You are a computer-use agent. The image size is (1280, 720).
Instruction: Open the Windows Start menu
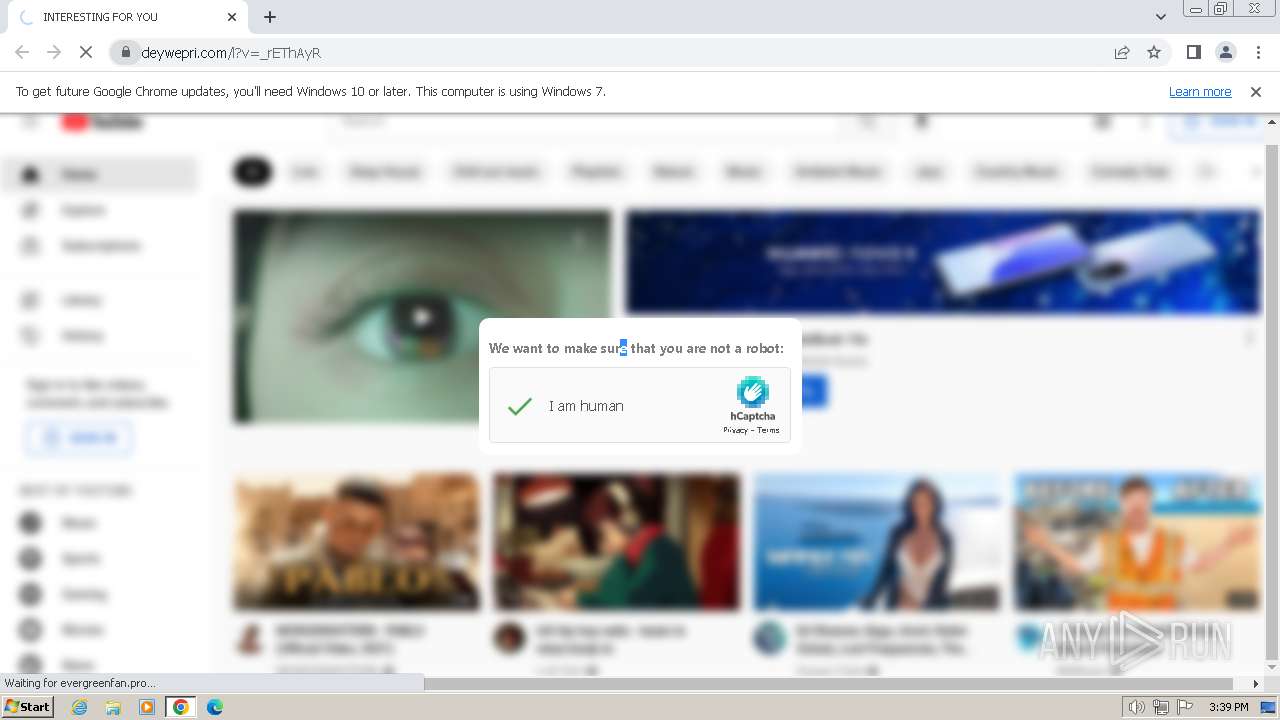[28, 707]
